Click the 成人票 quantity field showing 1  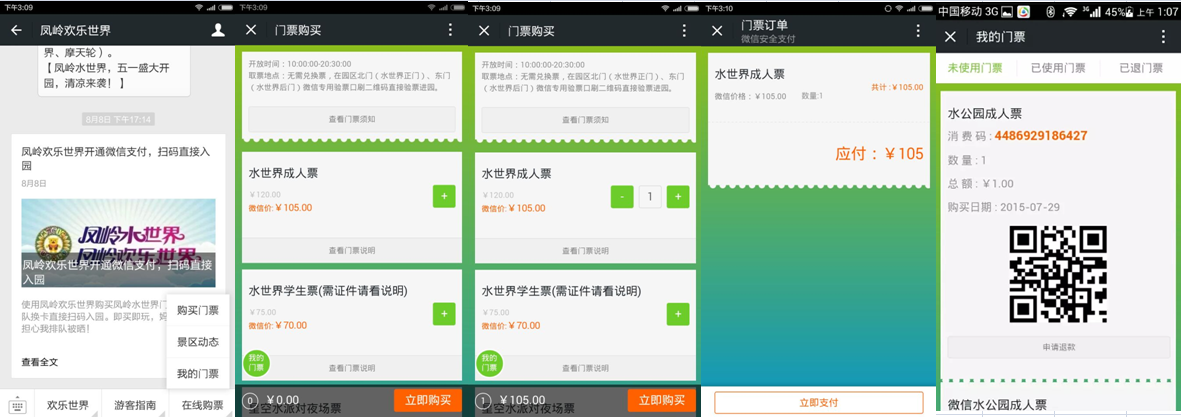click(650, 197)
